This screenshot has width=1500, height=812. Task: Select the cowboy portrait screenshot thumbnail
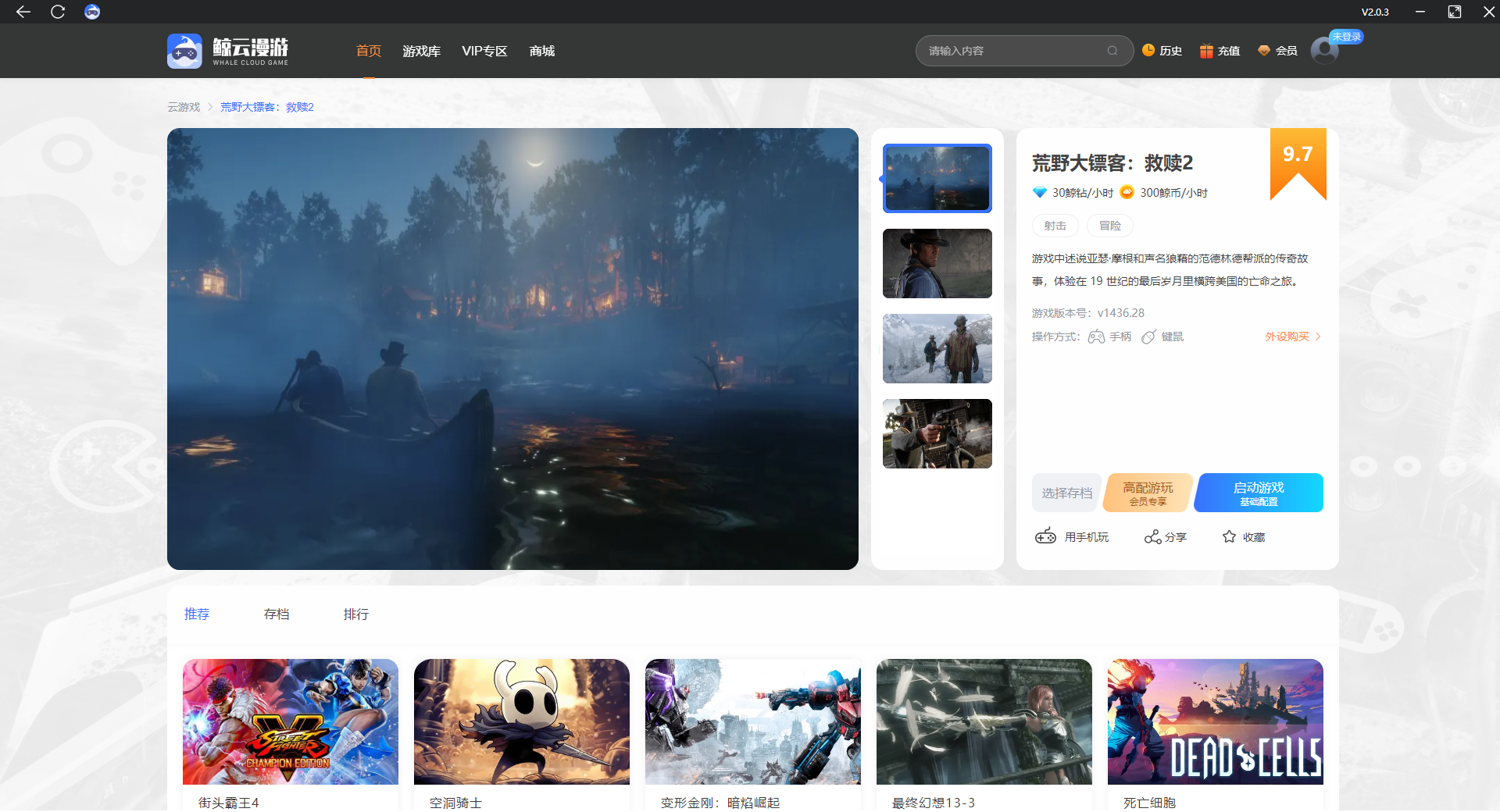(x=937, y=263)
